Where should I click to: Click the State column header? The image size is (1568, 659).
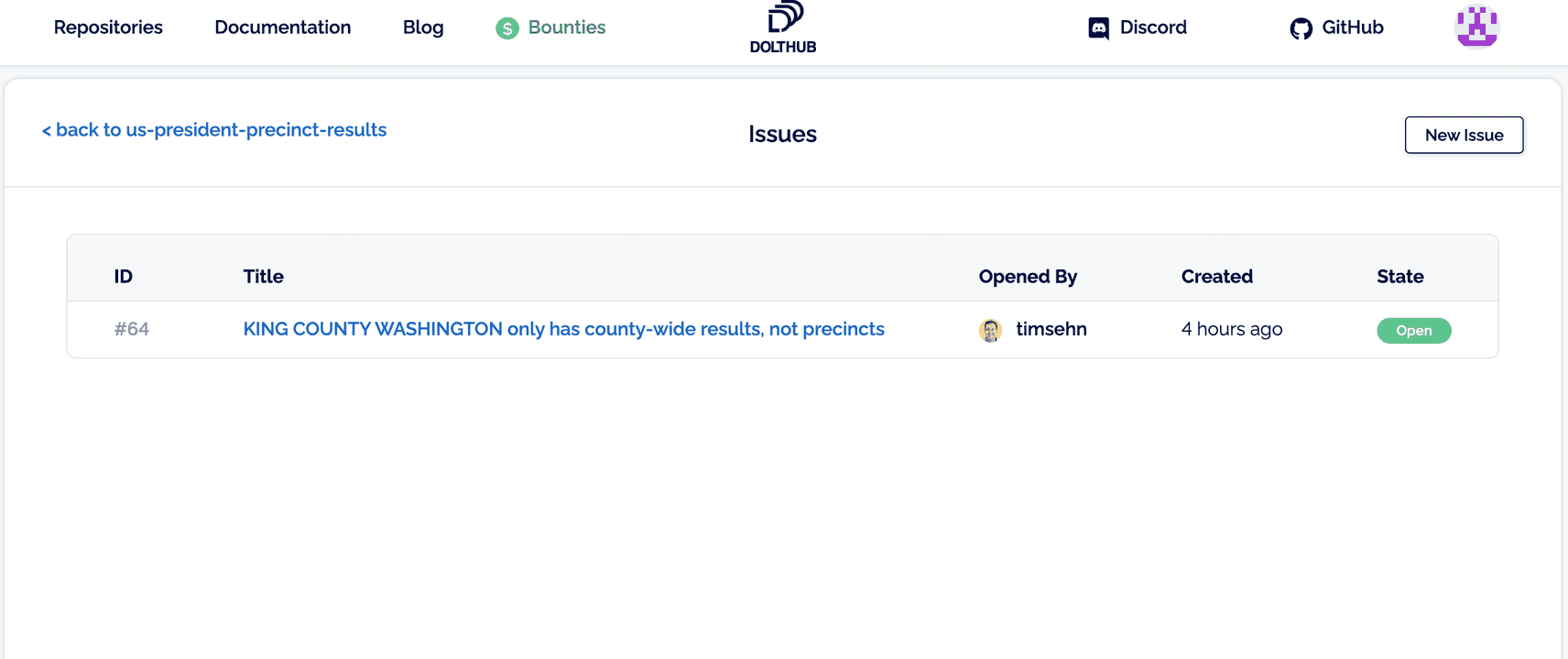click(x=1399, y=277)
